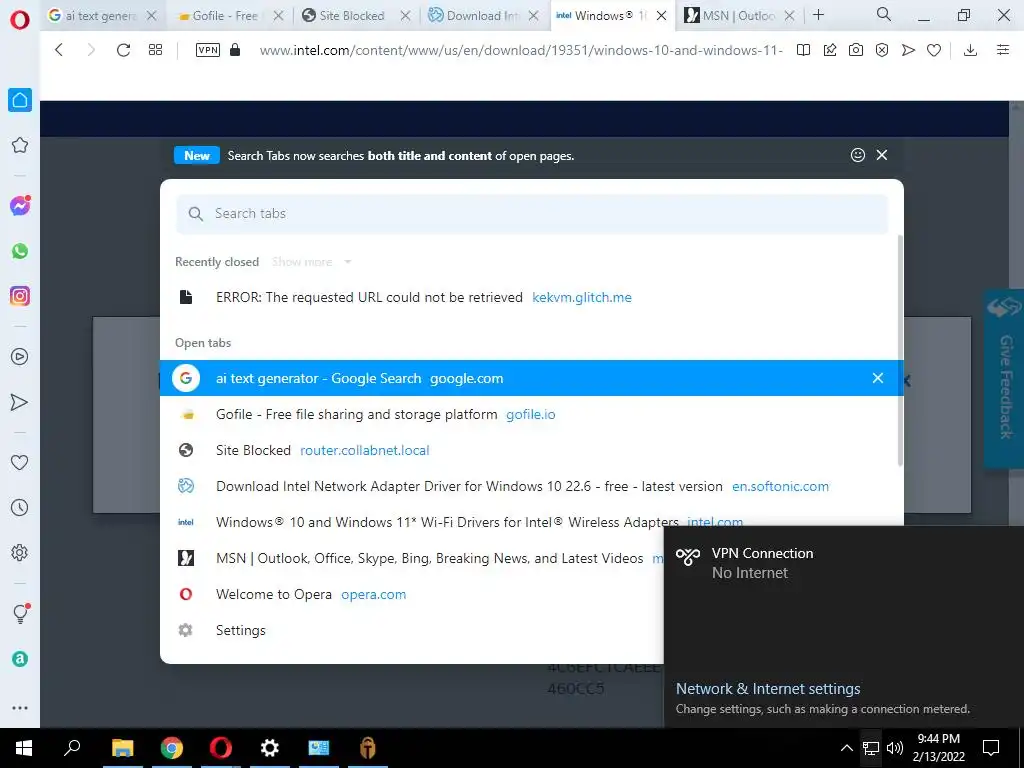This screenshot has height=768, width=1024.
Task: Open File Explorer from the taskbar
Action: pyautogui.click(x=122, y=748)
